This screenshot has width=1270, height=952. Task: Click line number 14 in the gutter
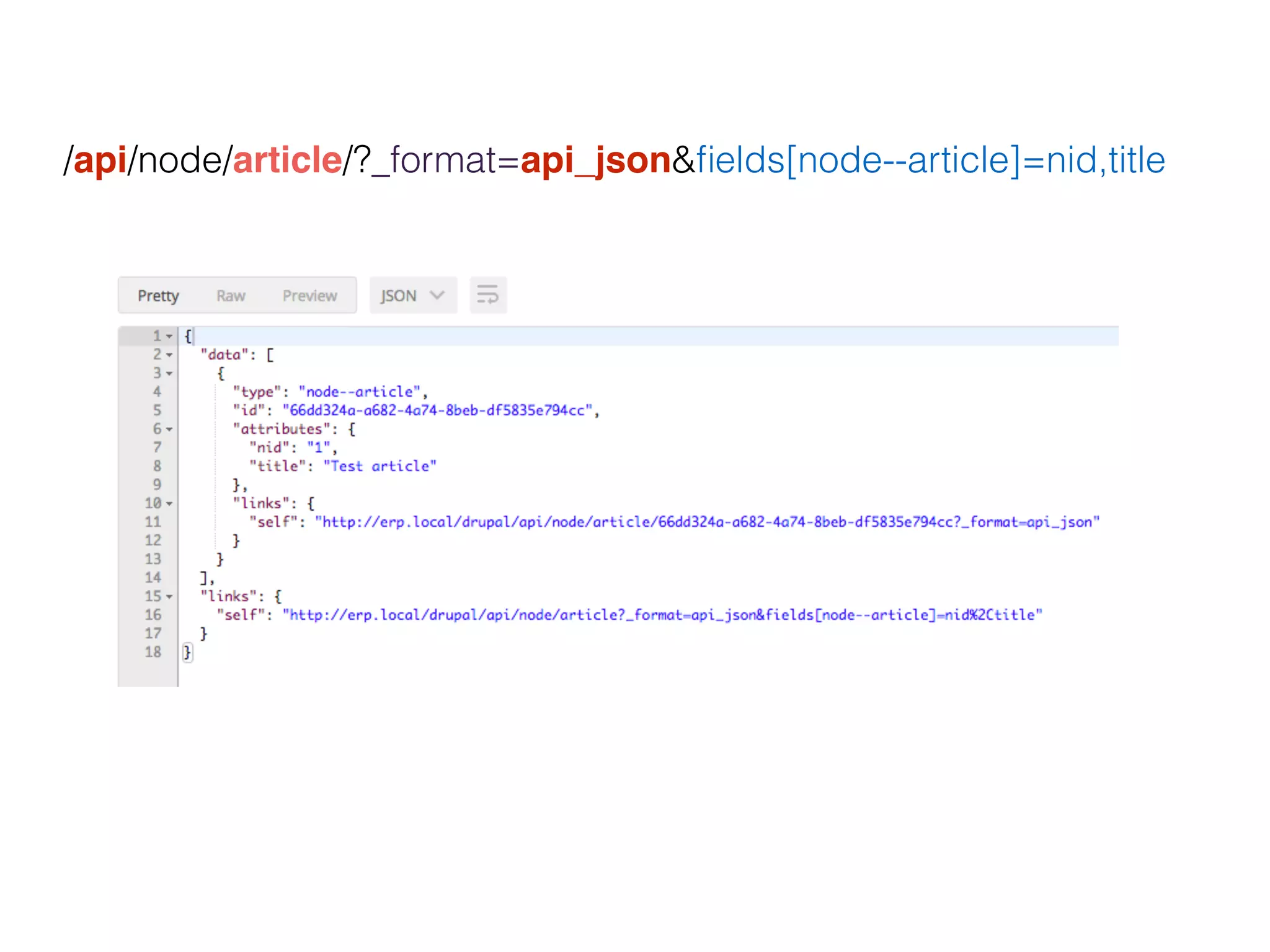coord(153,578)
